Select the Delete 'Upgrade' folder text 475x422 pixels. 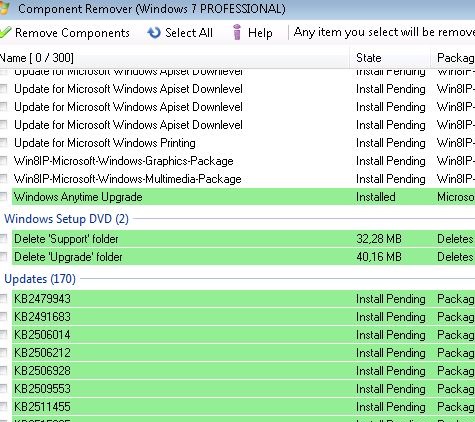(68, 257)
